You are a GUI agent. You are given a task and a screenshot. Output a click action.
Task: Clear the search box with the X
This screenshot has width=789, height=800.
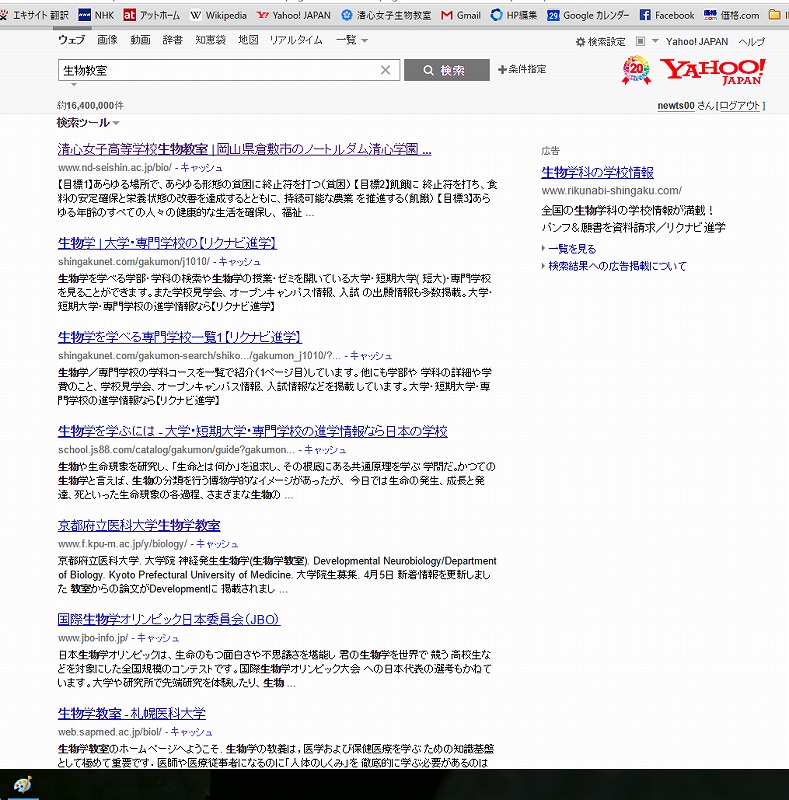pos(385,70)
